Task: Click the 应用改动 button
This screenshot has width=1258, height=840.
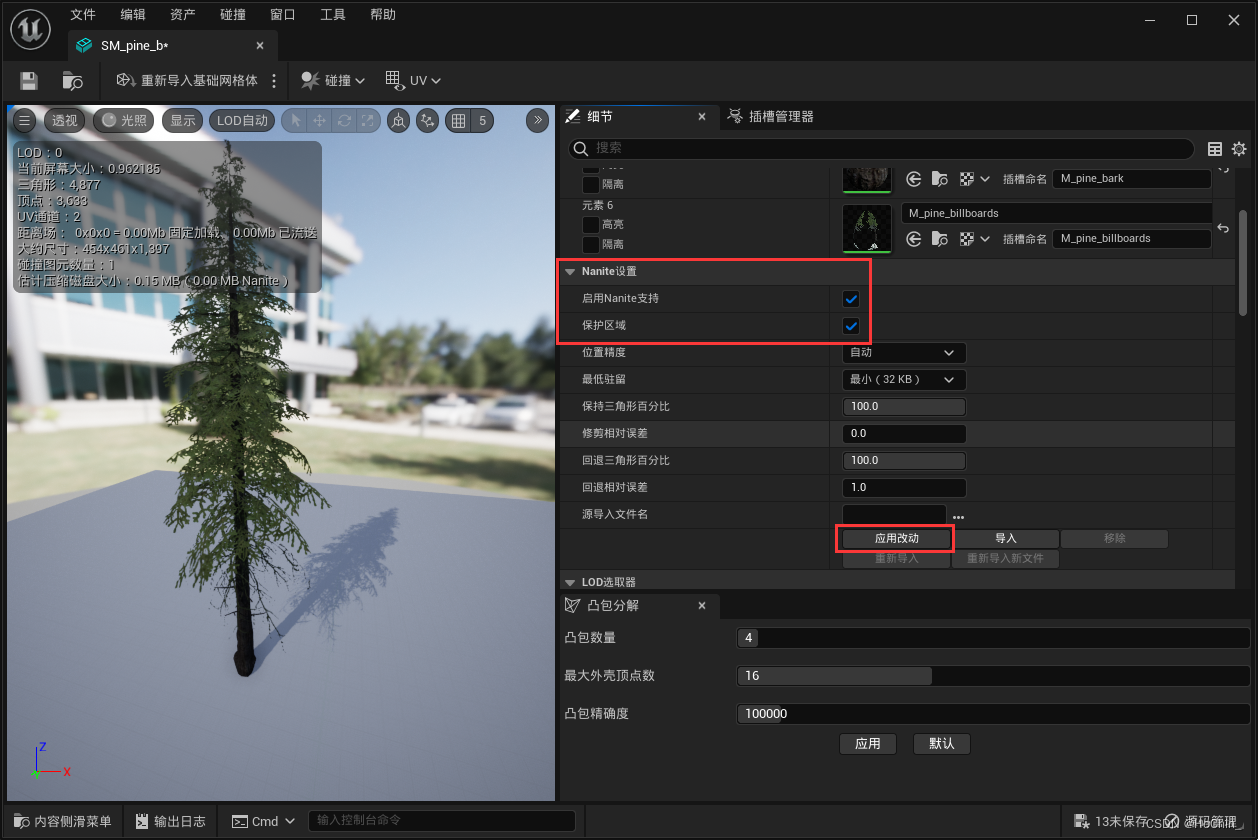Action: click(895, 538)
